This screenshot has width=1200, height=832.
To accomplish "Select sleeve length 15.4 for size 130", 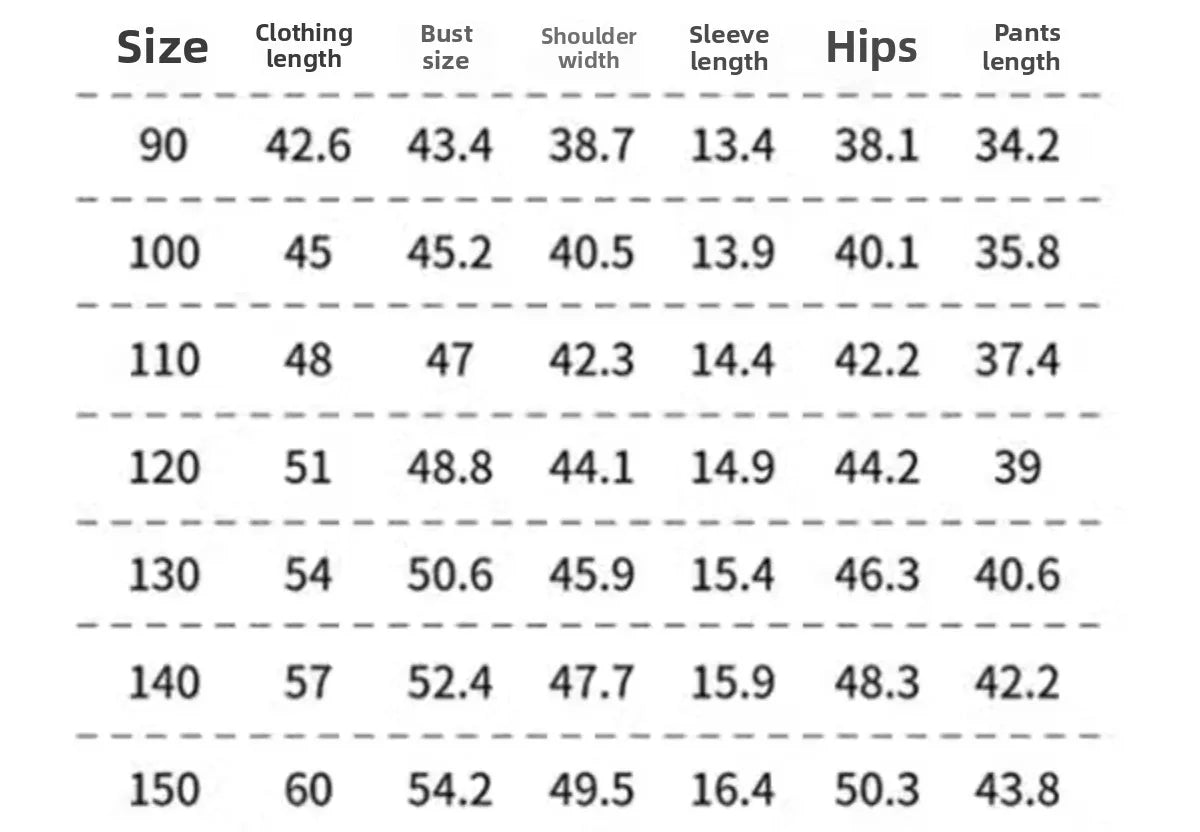I will coord(733,575).
